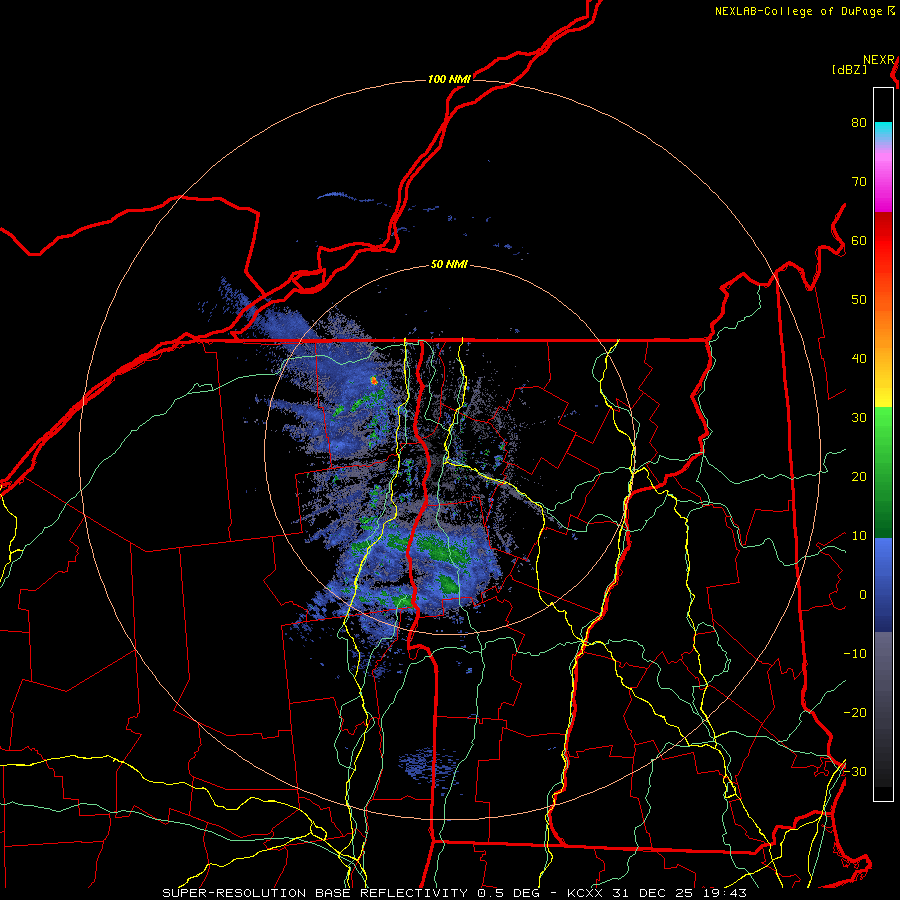Click the dBZ legend unit label

point(849,69)
